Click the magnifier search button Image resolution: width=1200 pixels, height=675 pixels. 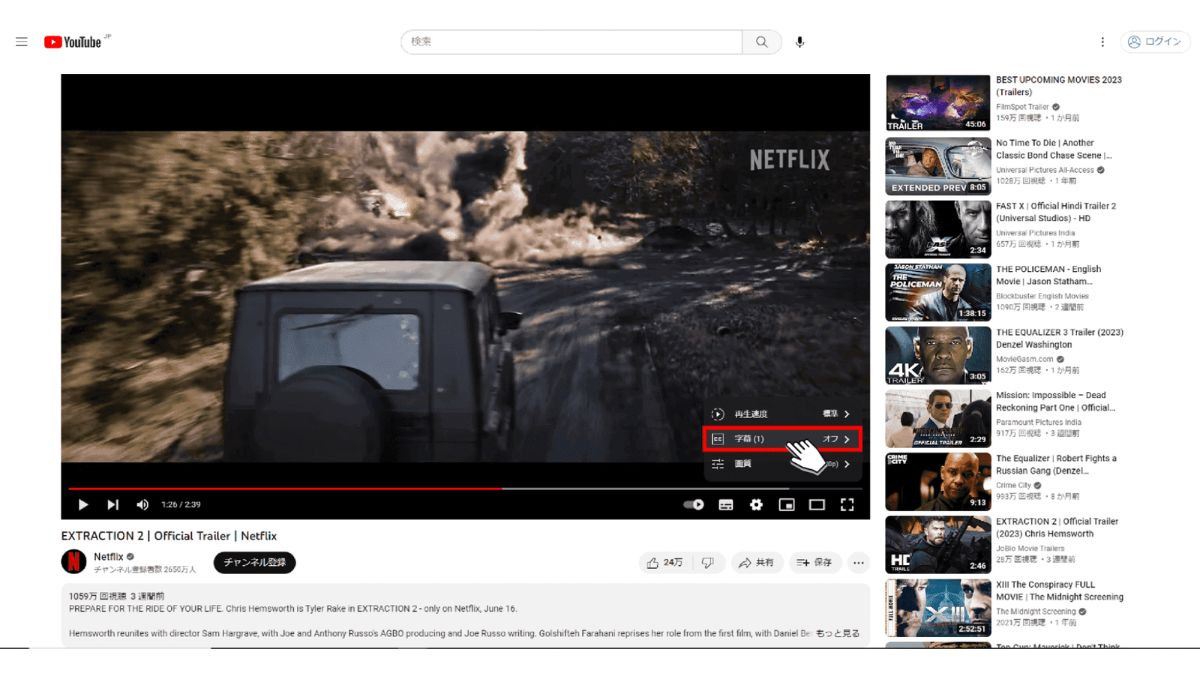[x=762, y=42]
